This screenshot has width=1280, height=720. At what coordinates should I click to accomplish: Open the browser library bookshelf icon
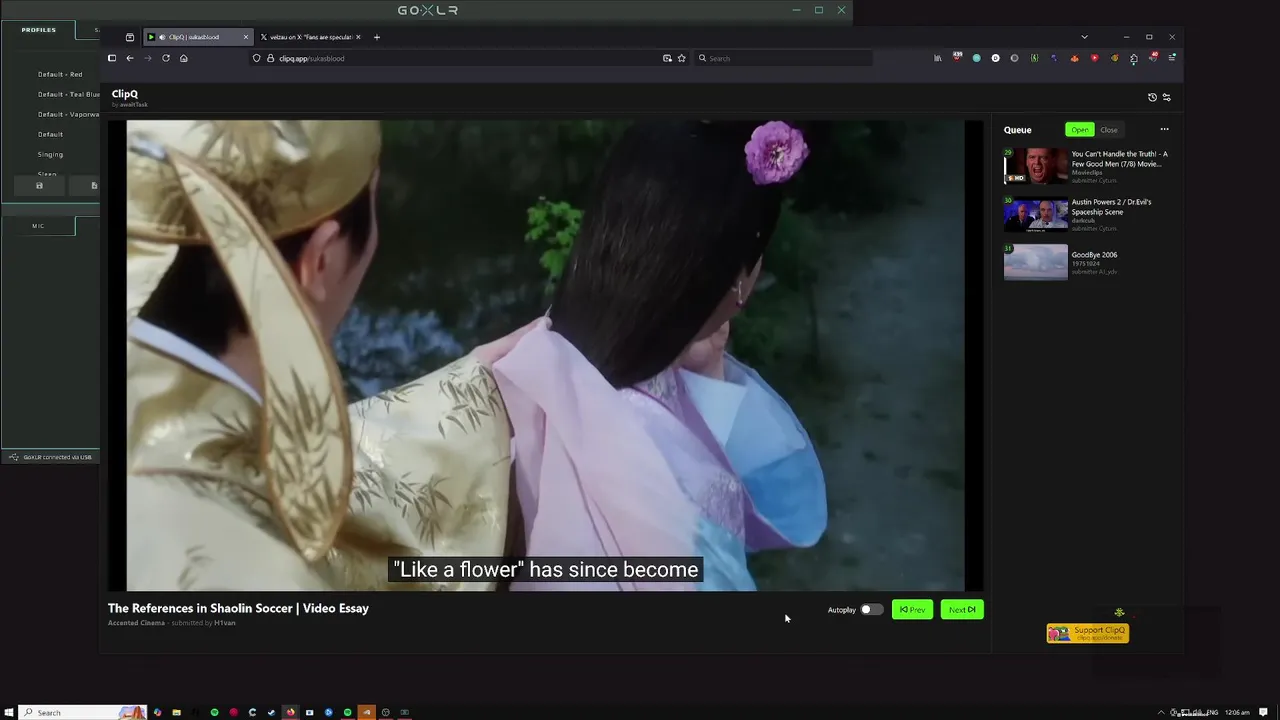(x=937, y=58)
